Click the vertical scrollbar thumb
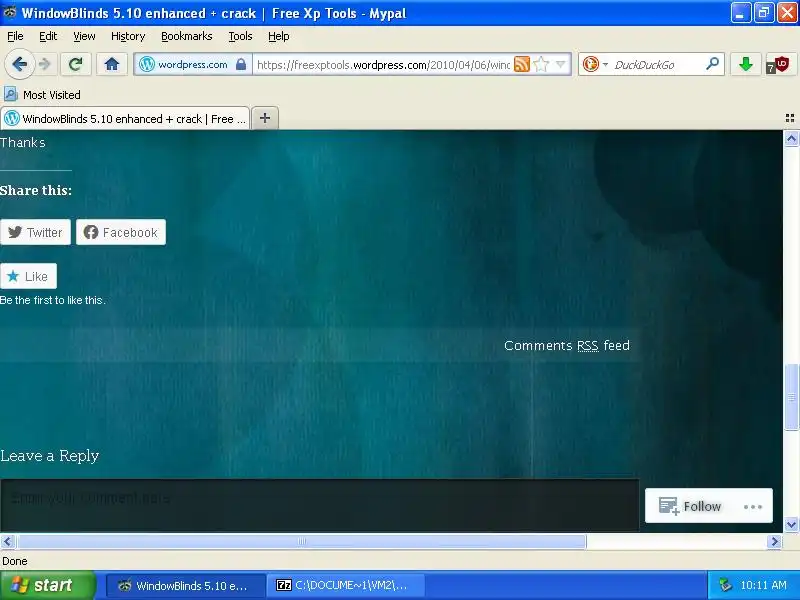 pyautogui.click(x=791, y=397)
